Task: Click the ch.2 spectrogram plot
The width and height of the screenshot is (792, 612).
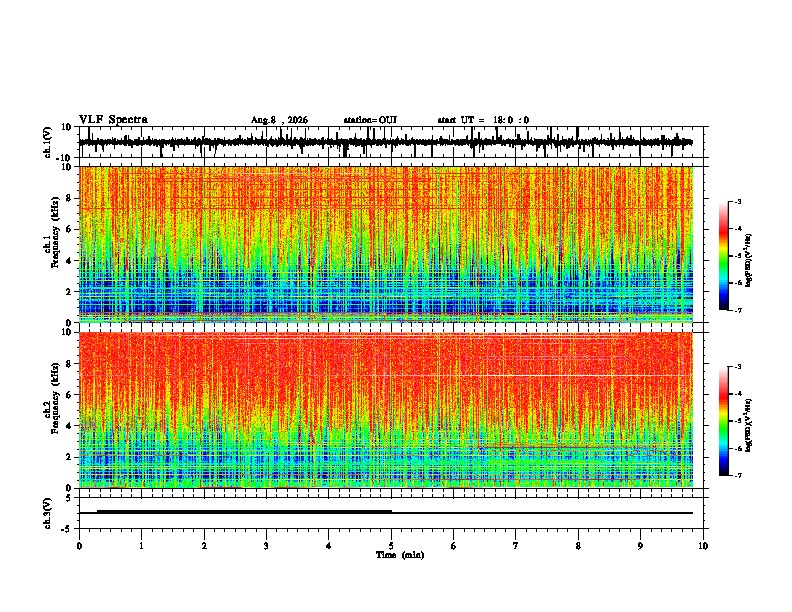Action: tap(386, 410)
